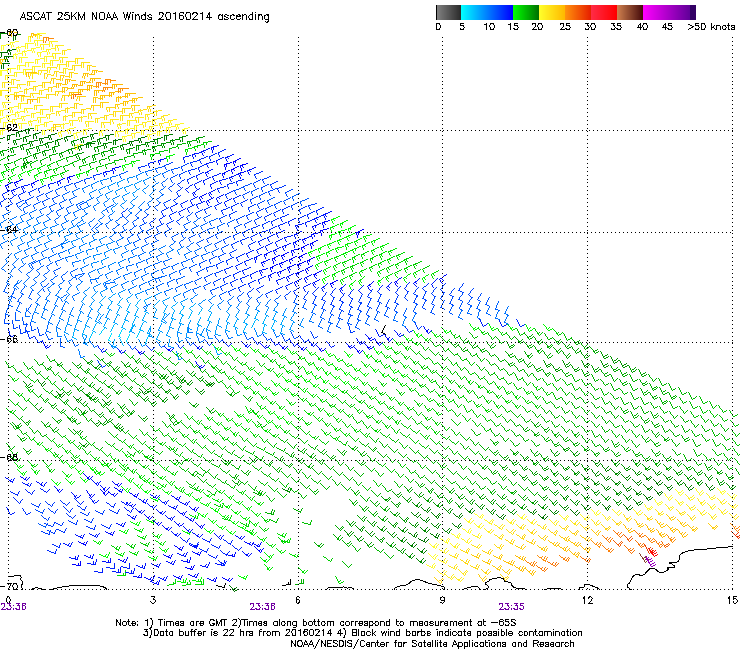740x650 pixels.
Task: Choose the brown 35–40 knots legend segment
Action: 630,12
